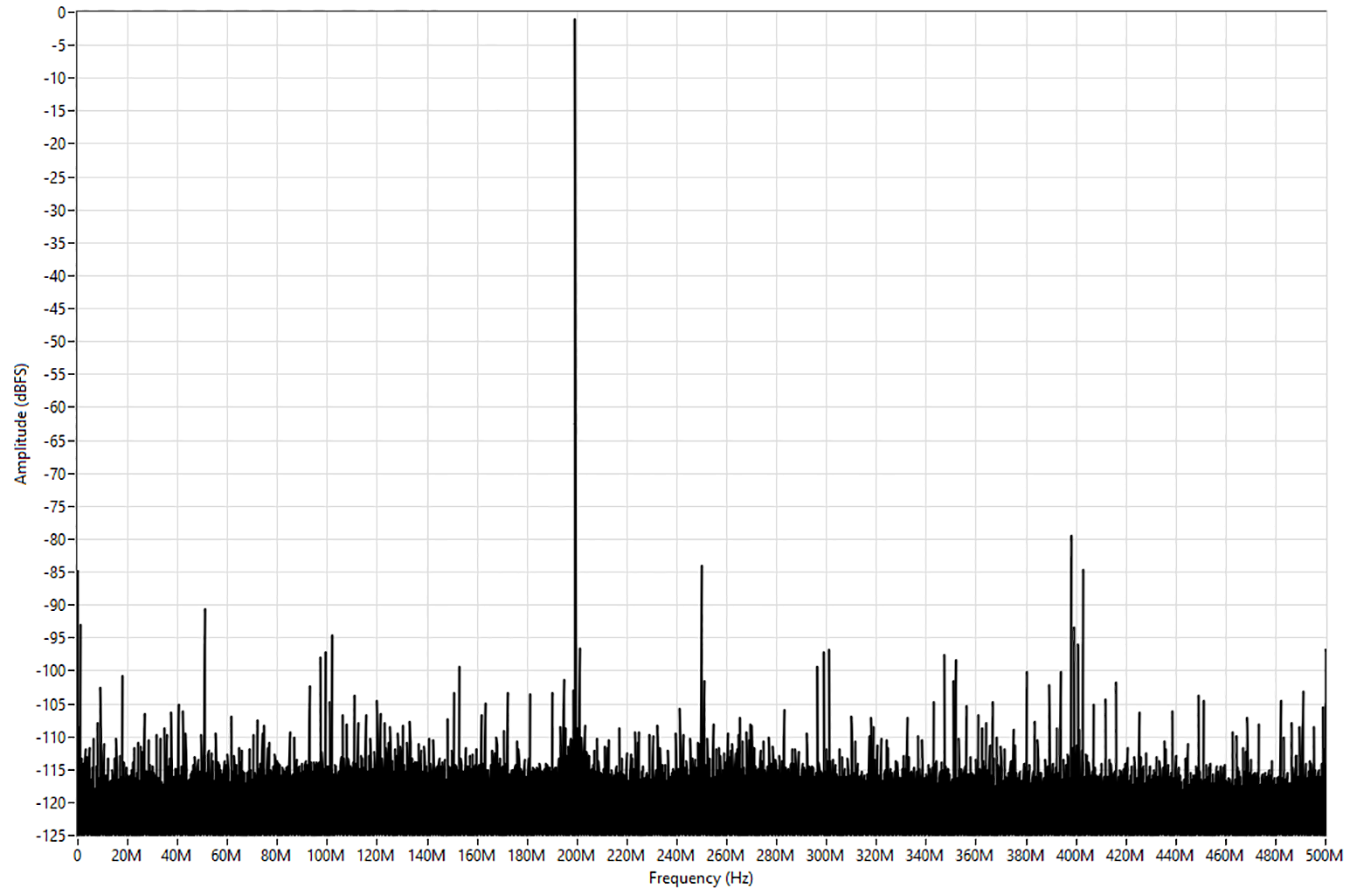
Task: Click the 300M frequency axis label
Action: coord(826,857)
